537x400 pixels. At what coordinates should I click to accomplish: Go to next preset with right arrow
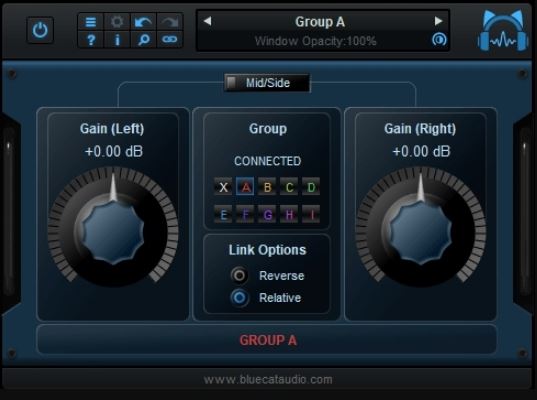click(x=438, y=21)
